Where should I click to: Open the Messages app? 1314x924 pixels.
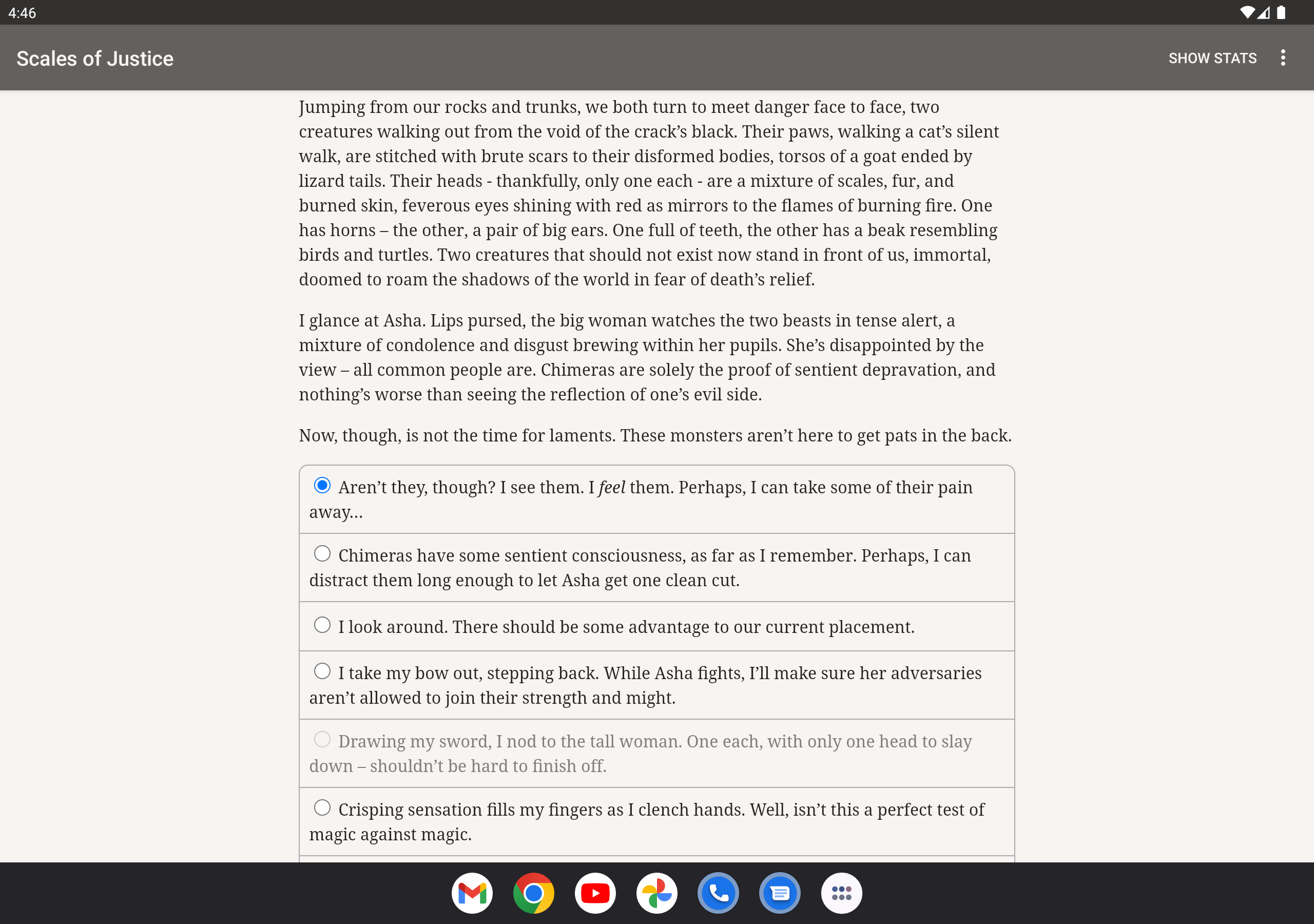(x=780, y=893)
